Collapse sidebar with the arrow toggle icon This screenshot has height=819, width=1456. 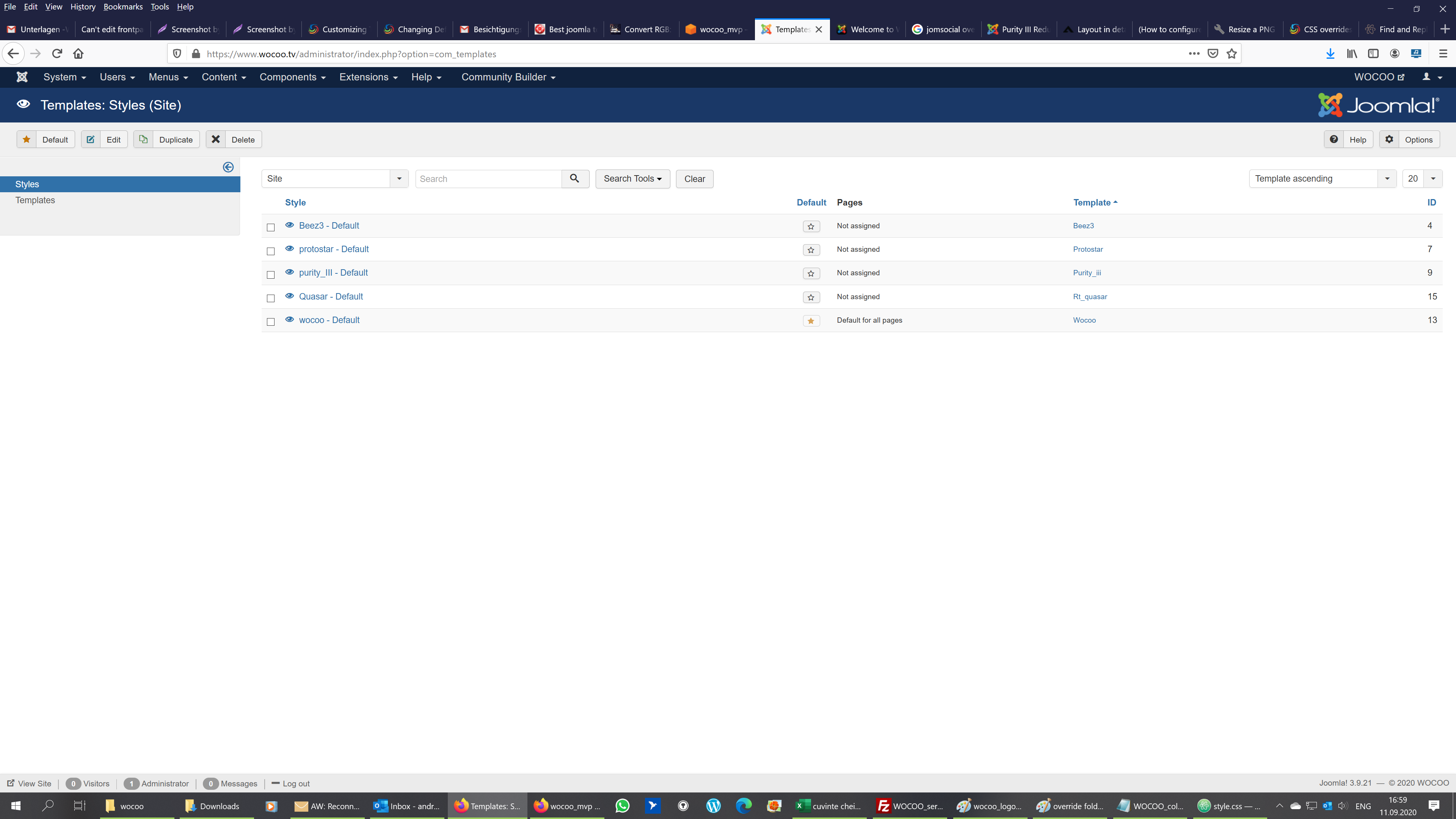pos(228,167)
